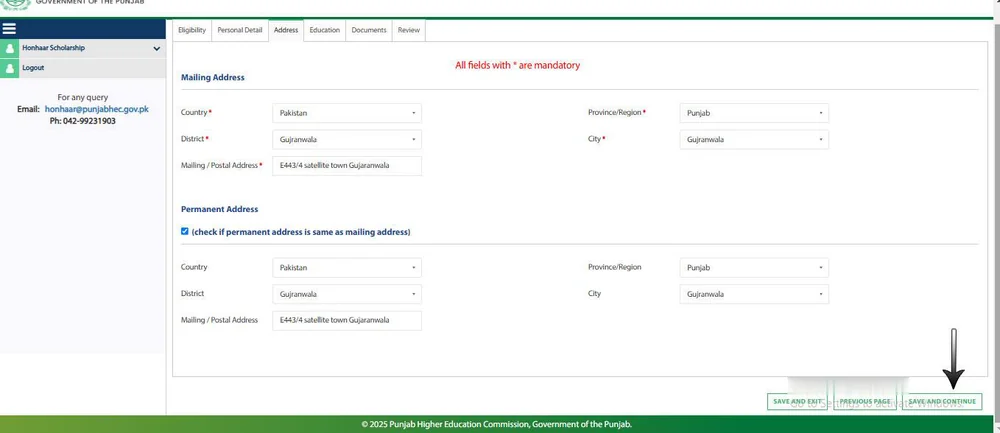The image size is (1000, 433).
Task: Open the Permanent Address Country dropdown
Action: pyautogui.click(x=347, y=268)
